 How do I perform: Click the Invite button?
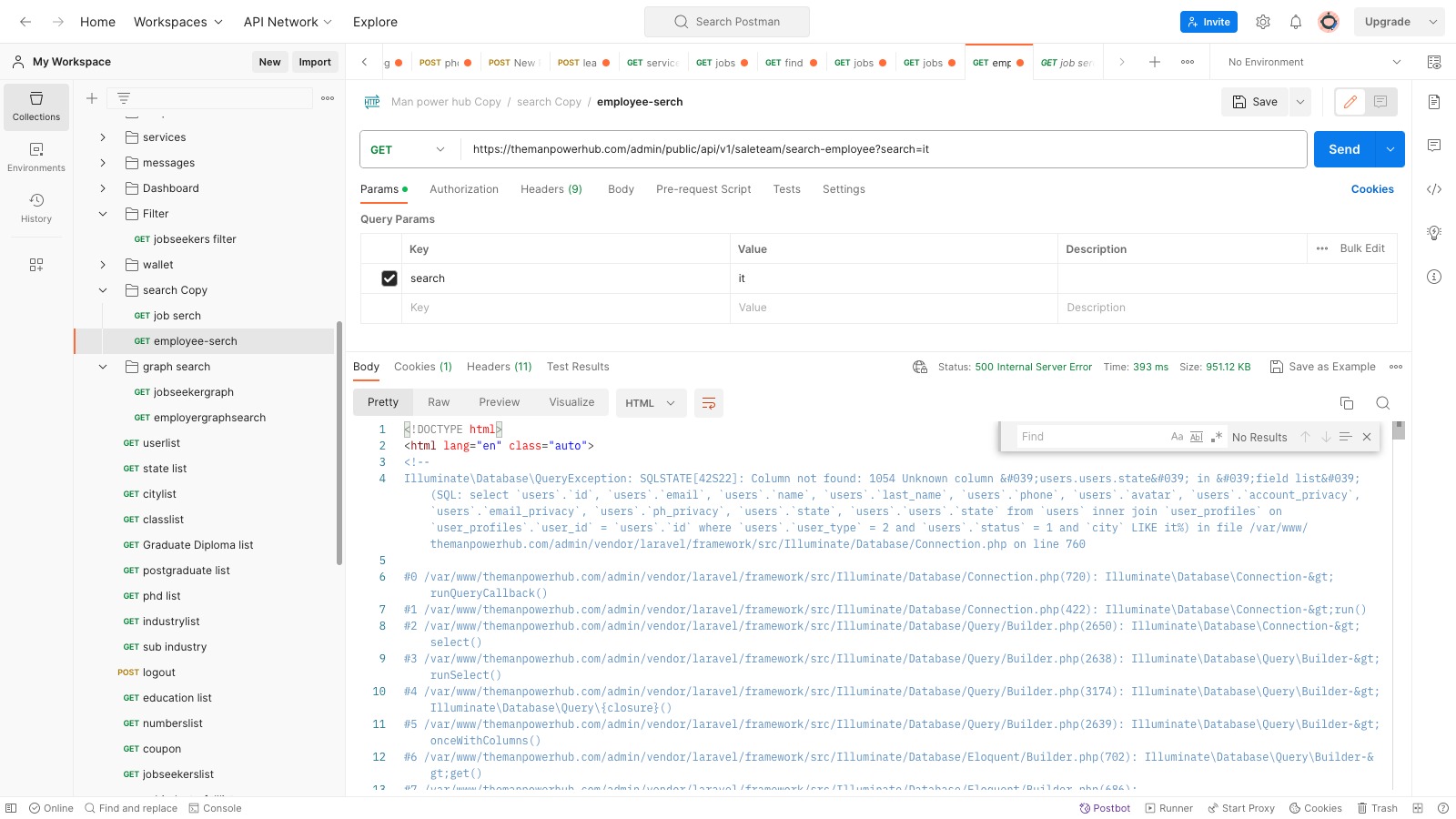(x=1208, y=22)
